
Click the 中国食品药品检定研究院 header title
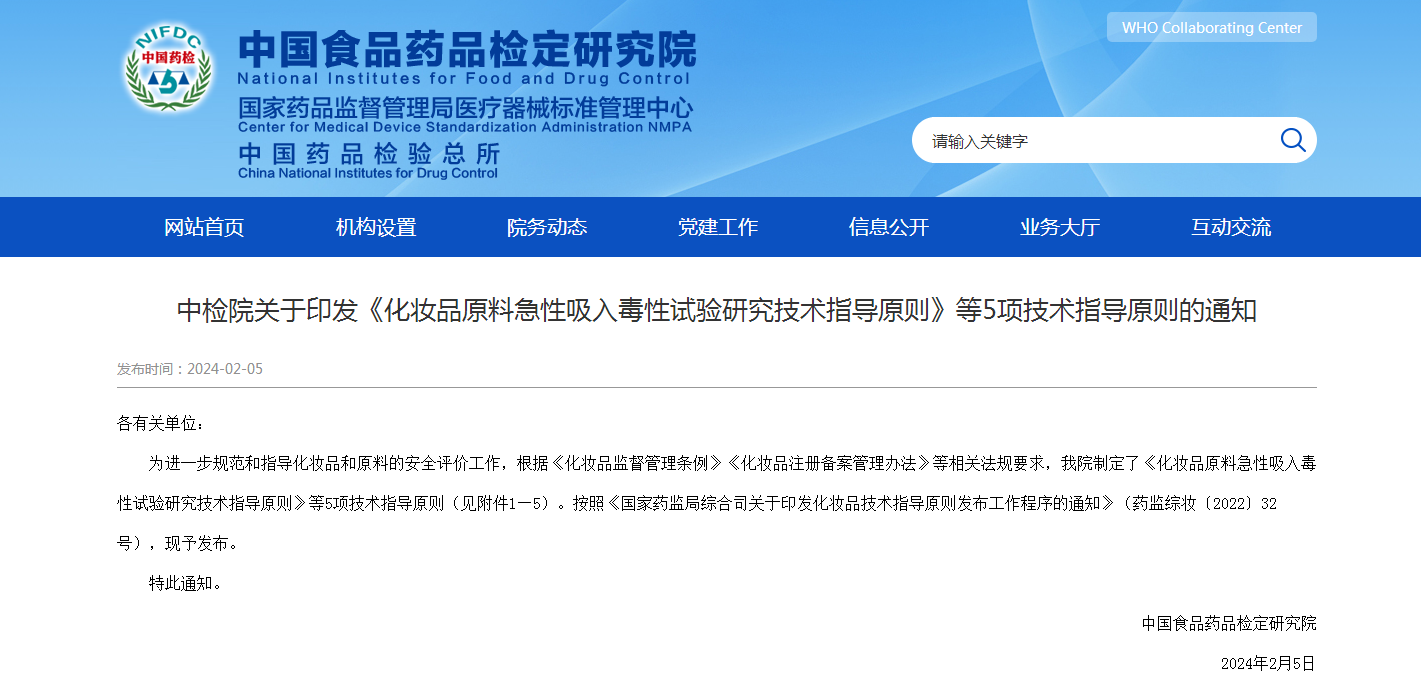(x=467, y=48)
